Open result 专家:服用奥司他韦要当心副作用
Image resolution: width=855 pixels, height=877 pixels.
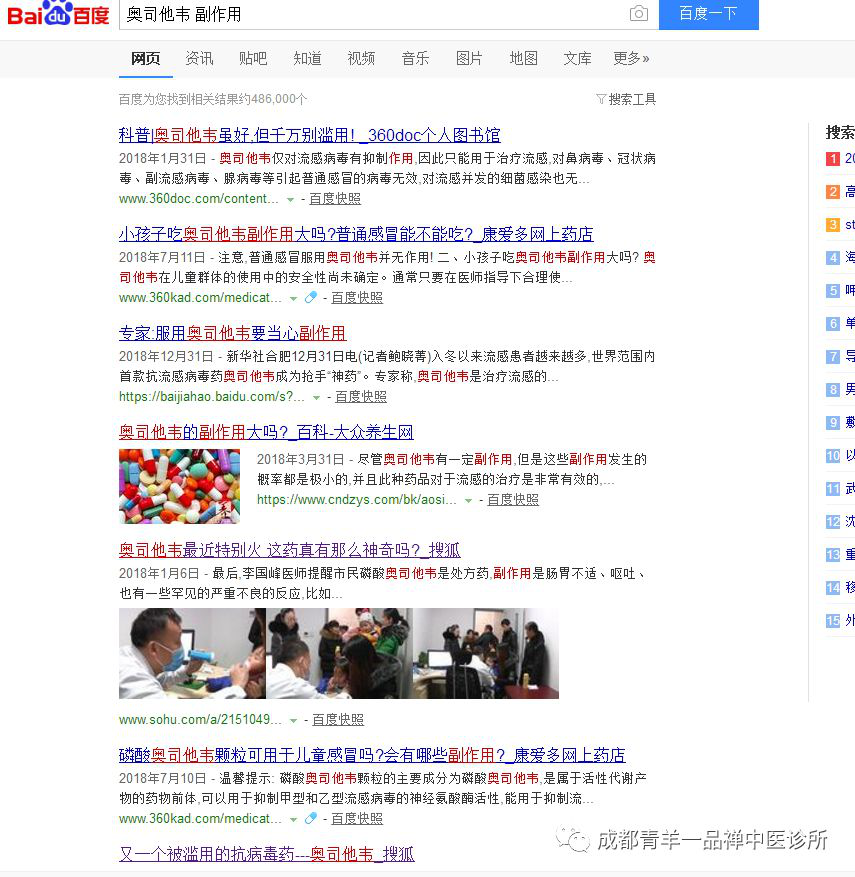click(232, 333)
